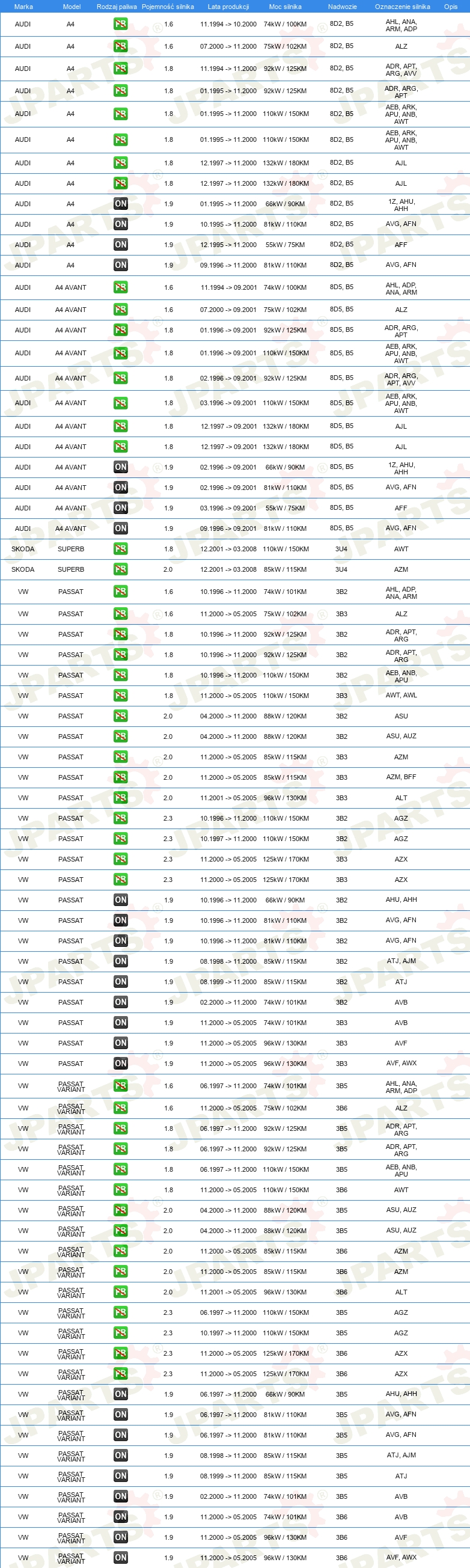Screen dimensions: 470x1568
Task: Select petrol icon for VW PASSAT 3B2 1.6 row
Action: coord(121,592)
